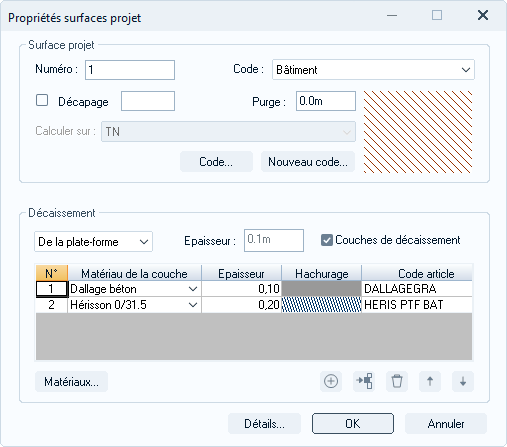Move layer up with arrow icon
Viewport: 507px width, 447px height.
point(430,381)
